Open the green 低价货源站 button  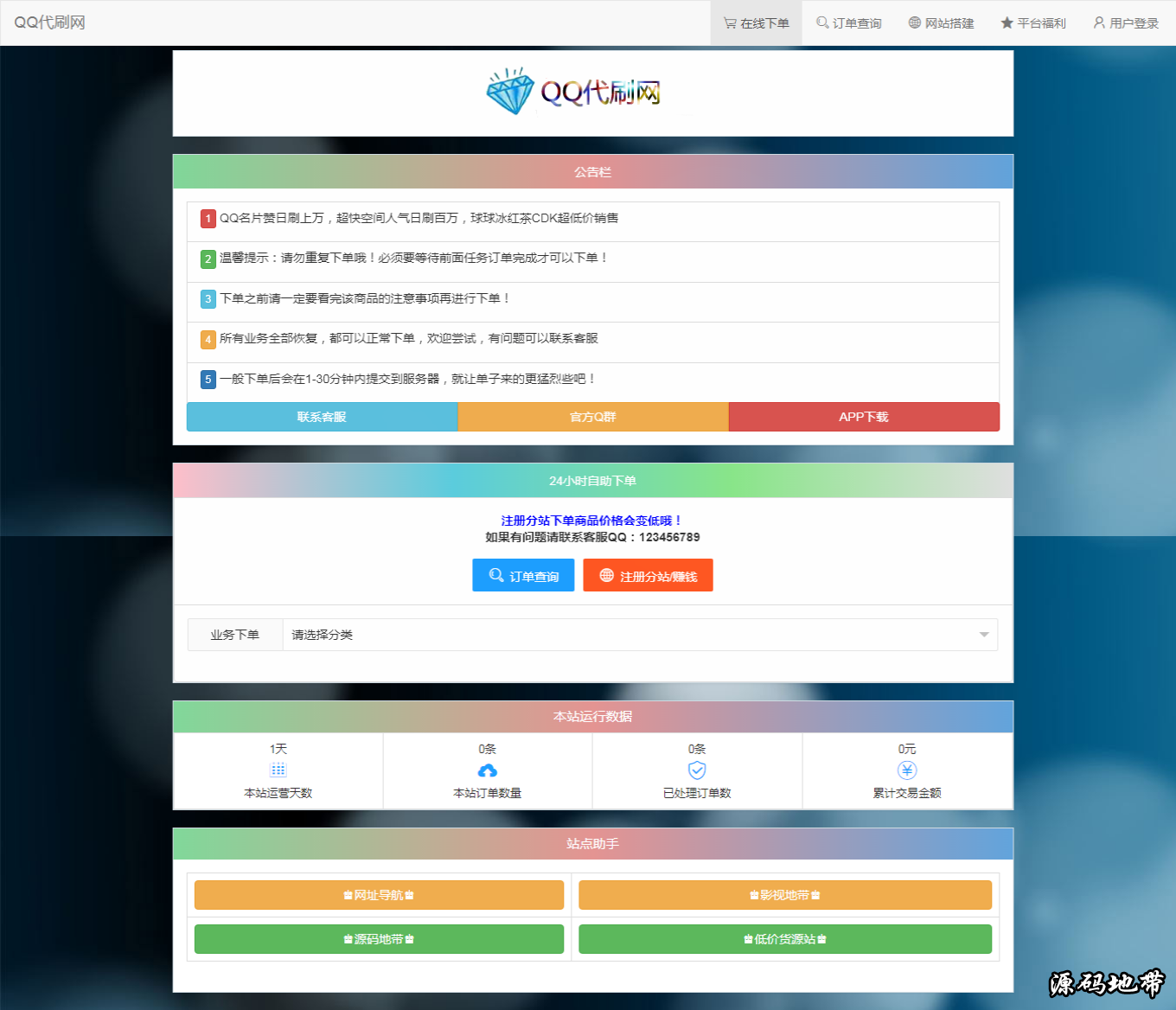coord(785,939)
